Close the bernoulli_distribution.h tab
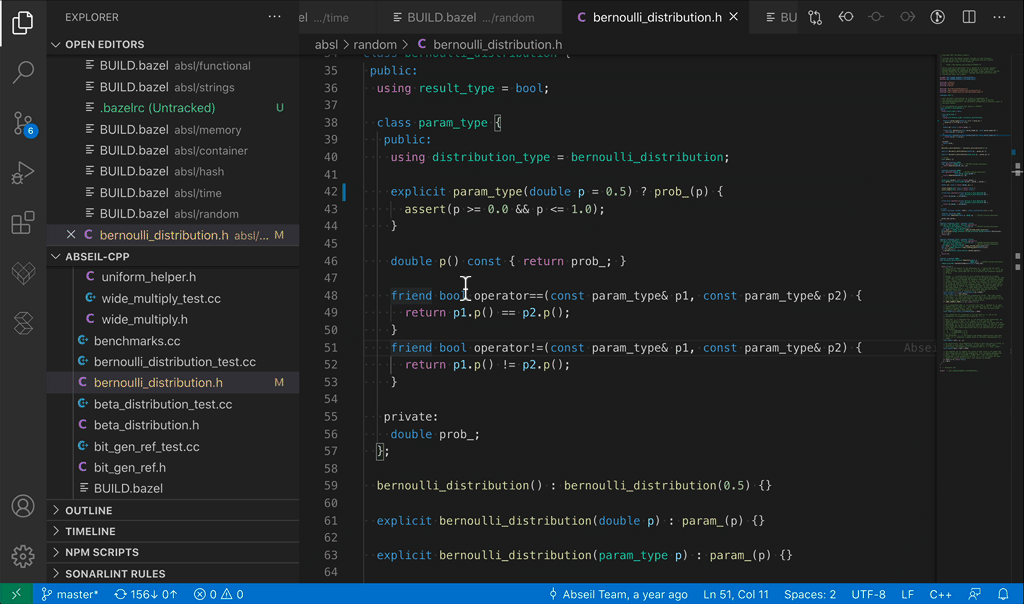1024x604 pixels. (x=734, y=17)
